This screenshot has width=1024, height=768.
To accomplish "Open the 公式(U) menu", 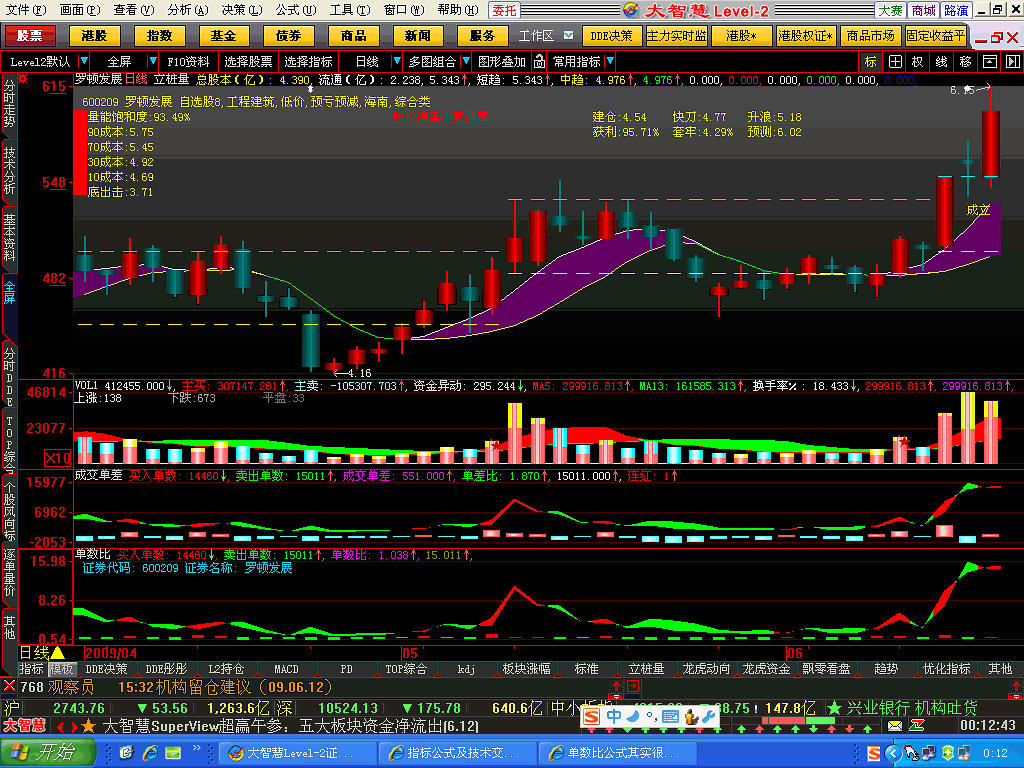I will pyautogui.click(x=296, y=10).
